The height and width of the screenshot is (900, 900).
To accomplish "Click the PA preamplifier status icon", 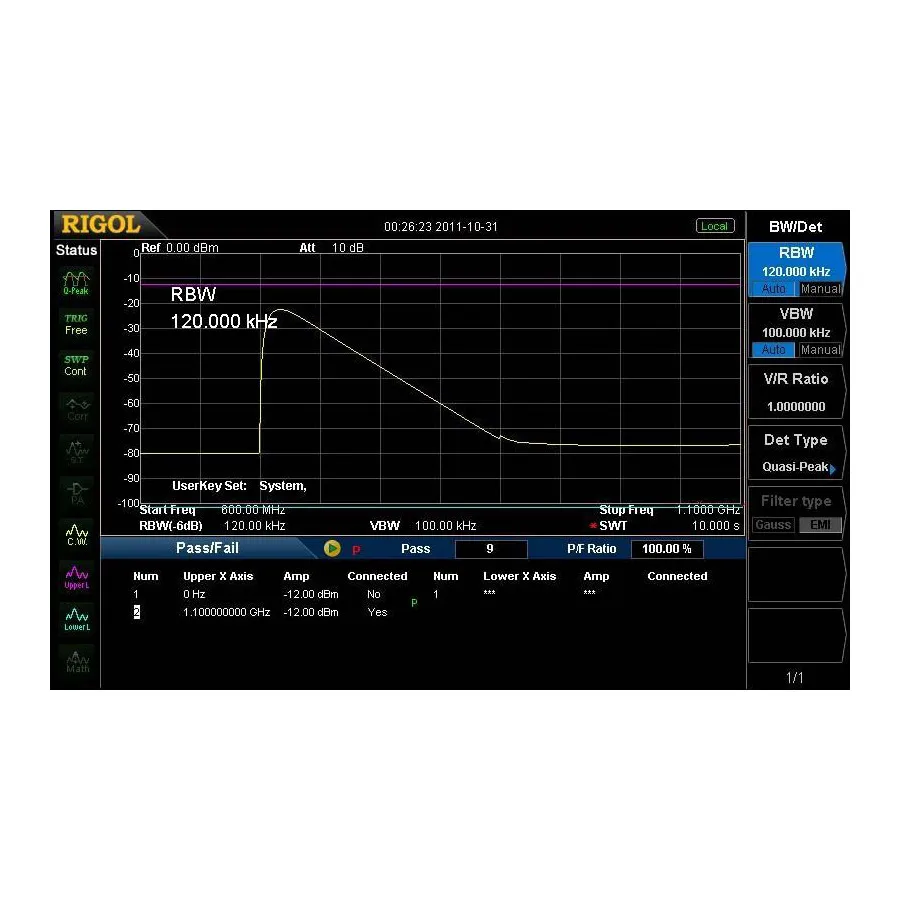I will click(75, 492).
